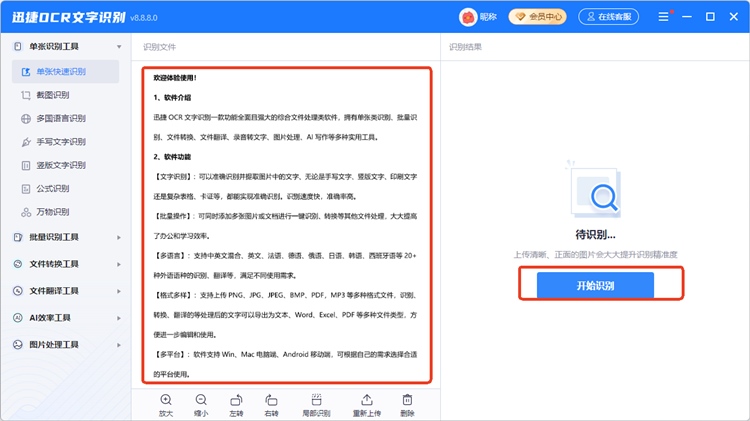Expand the 批量识别工具 section arrow
The height and width of the screenshot is (421, 750).
[x=119, y=237]
